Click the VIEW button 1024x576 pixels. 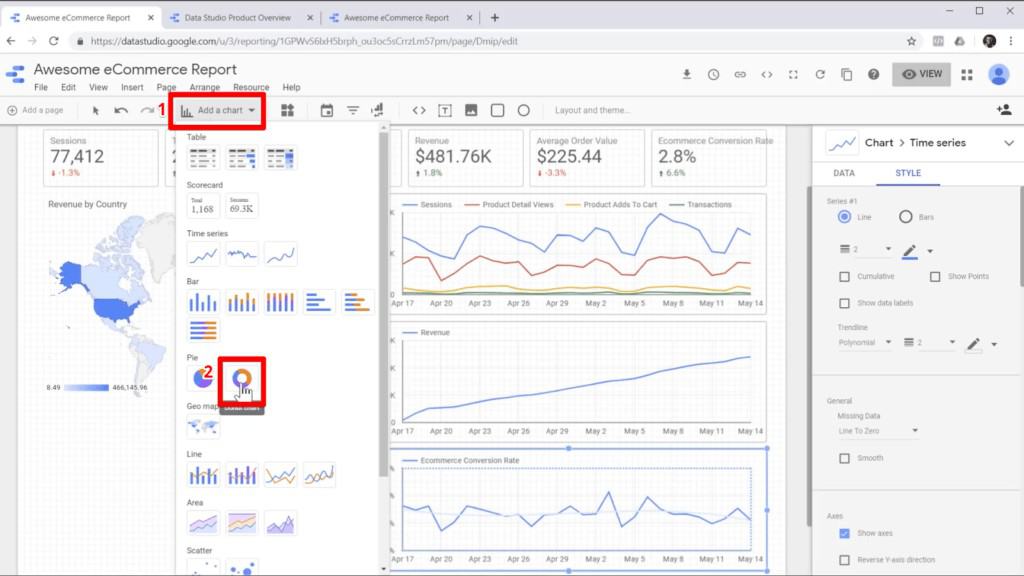pyautogui.click(x=921, y=74)
